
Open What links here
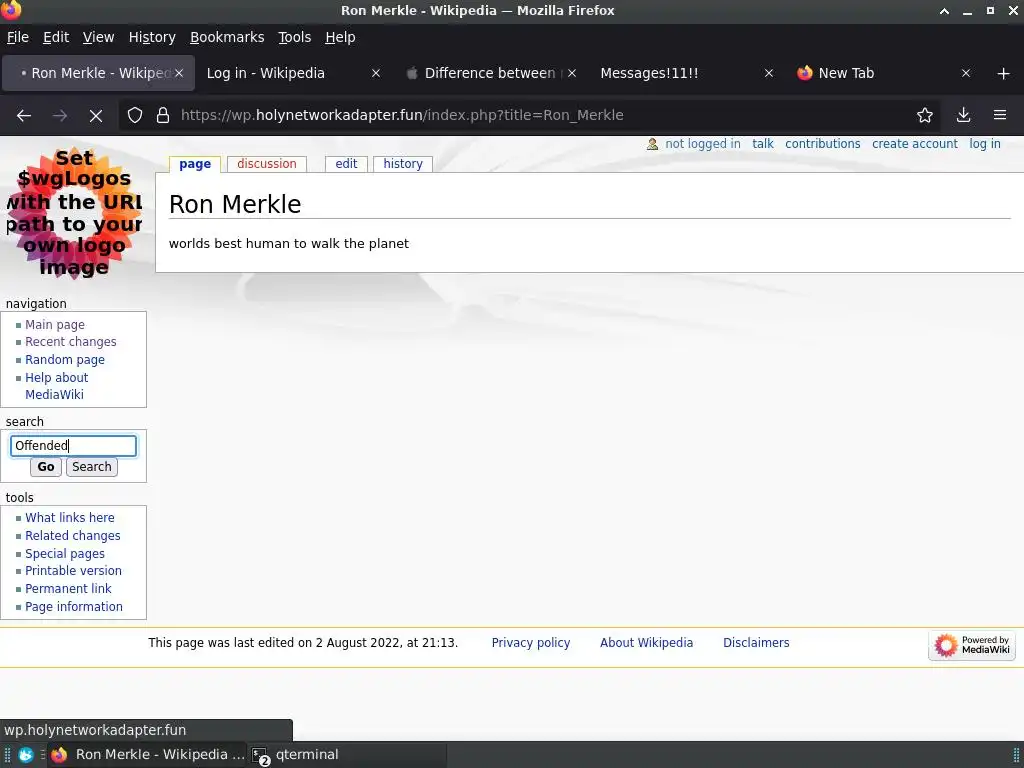(x=70, y=518)
